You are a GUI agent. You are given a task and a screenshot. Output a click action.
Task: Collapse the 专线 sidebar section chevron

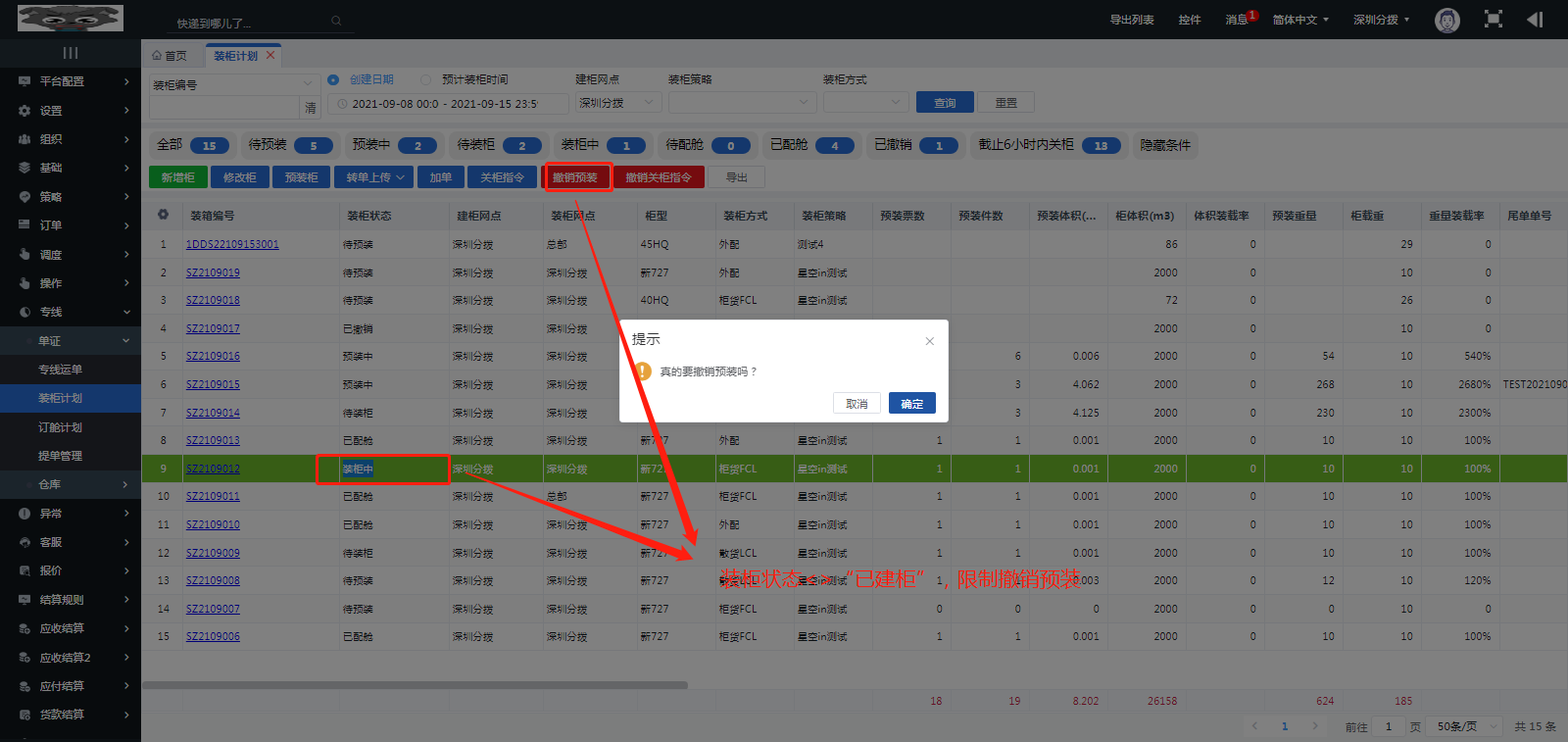126,312
